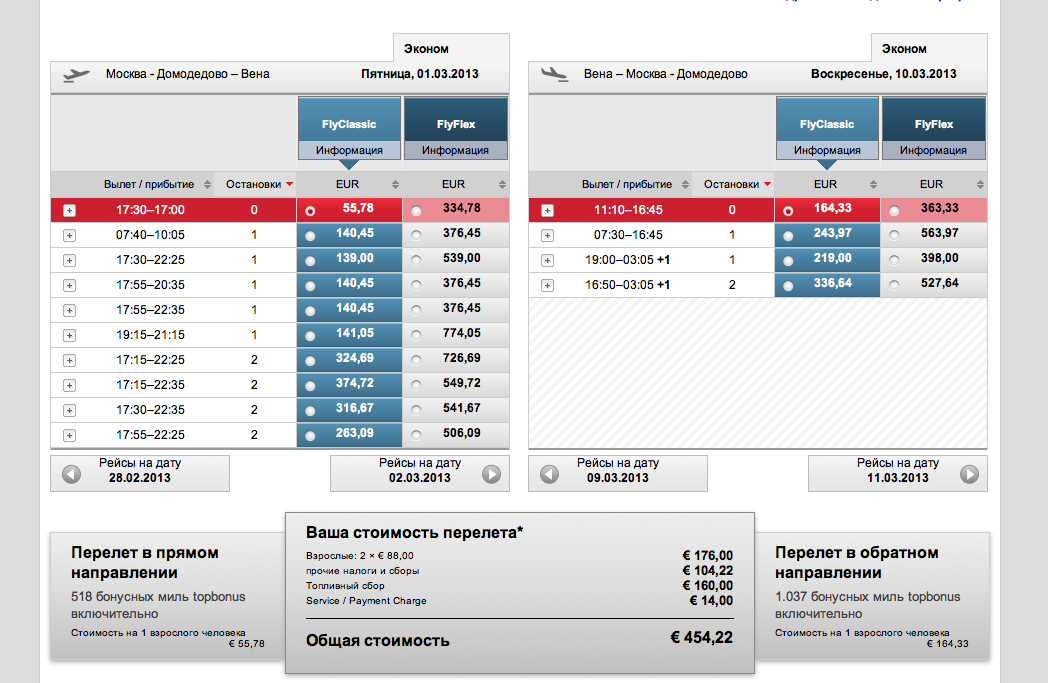This screenshot has width=1048, height=683.
Task: Expand details for outbound 17:30–17:00 flight
Action: (69, 211)
